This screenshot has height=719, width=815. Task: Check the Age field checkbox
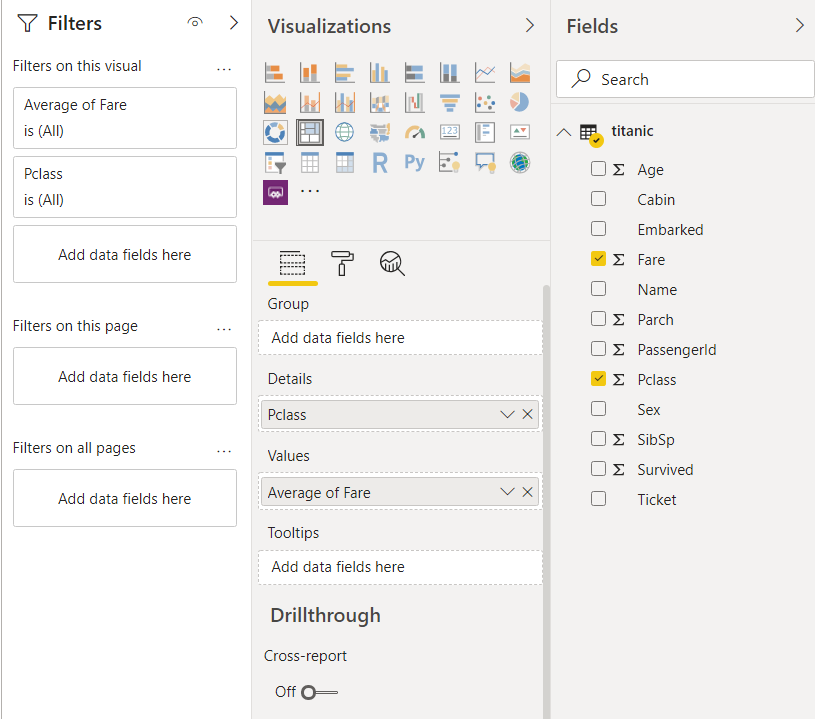tap(598, 169)
